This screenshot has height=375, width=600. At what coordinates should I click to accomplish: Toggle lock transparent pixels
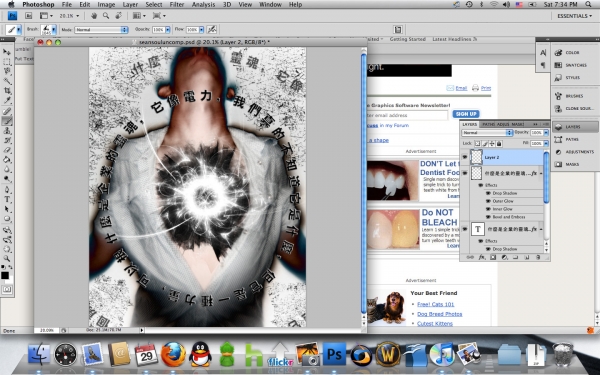pyautogui.click(x=478, y=143)
